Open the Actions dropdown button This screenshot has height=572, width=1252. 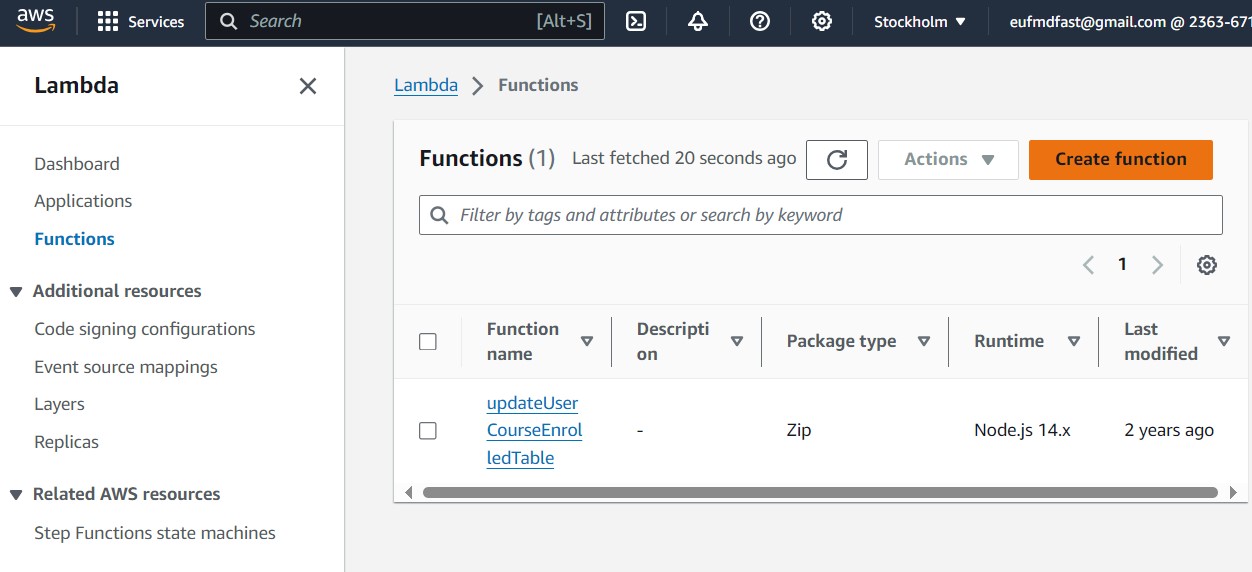[x=948, y=159]
